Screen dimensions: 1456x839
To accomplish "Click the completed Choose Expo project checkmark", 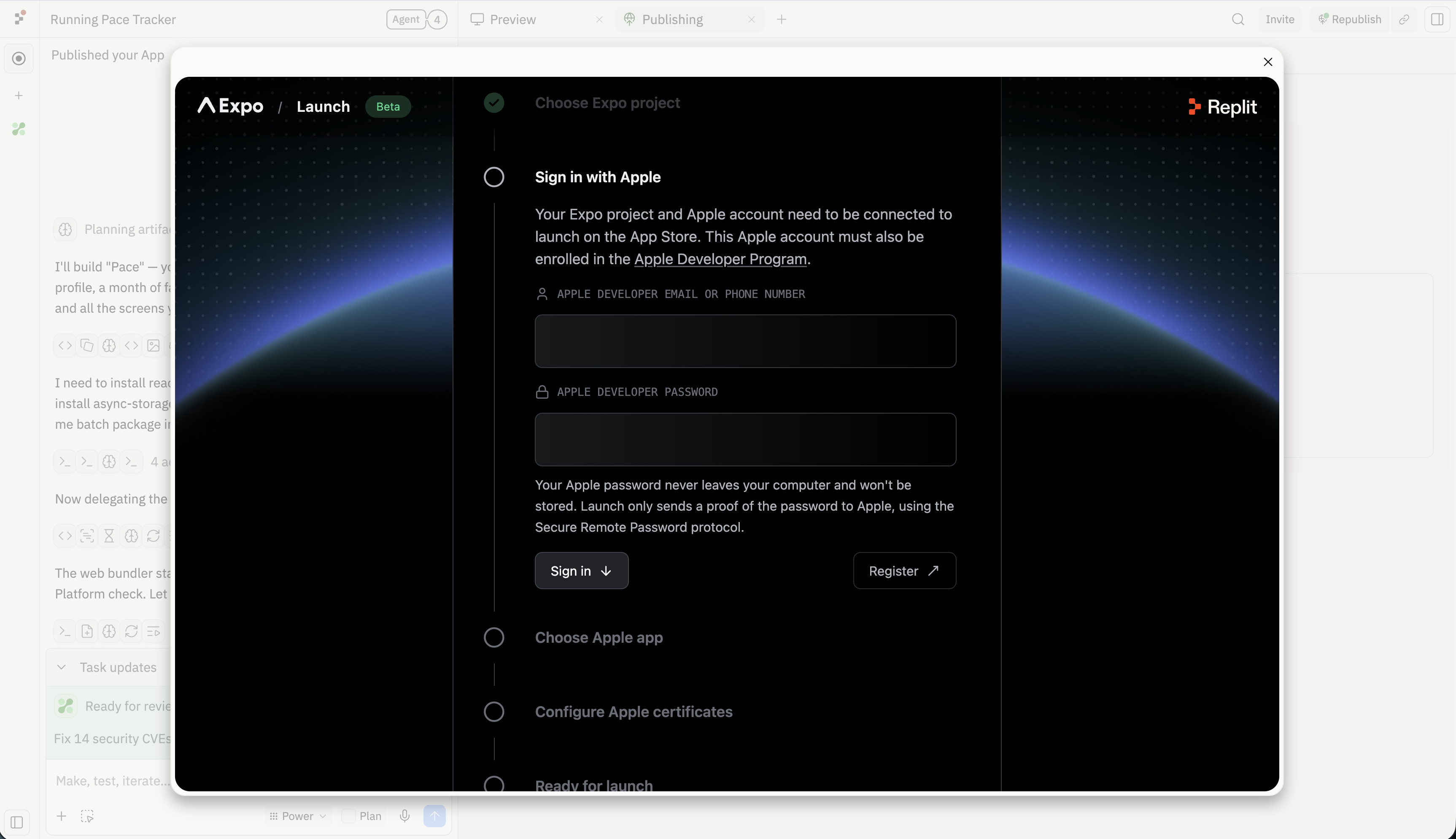I will (493, 103).
